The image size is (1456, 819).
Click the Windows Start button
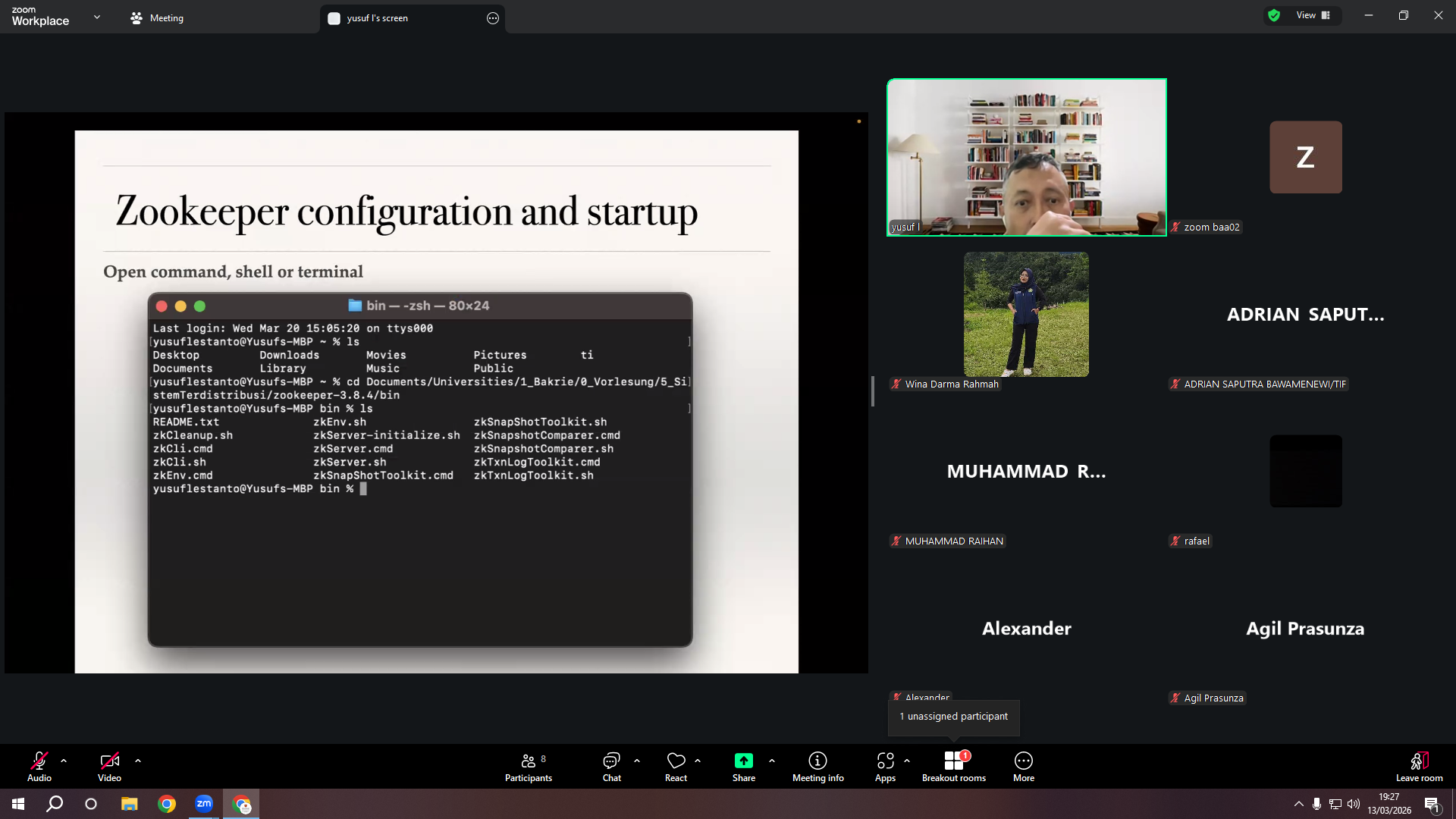click(x=18, y=804)
